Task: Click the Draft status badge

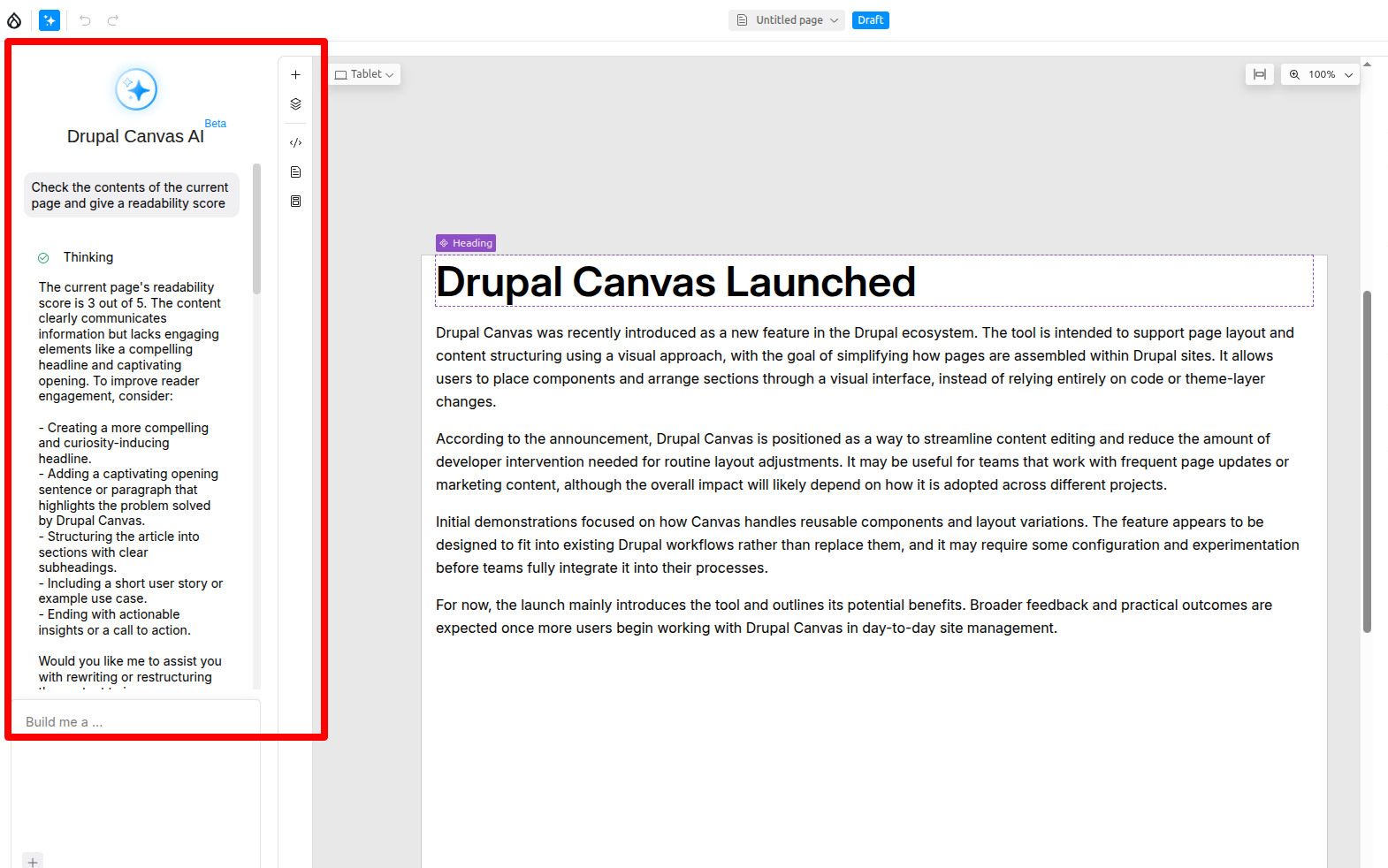Action: point(870,20)
